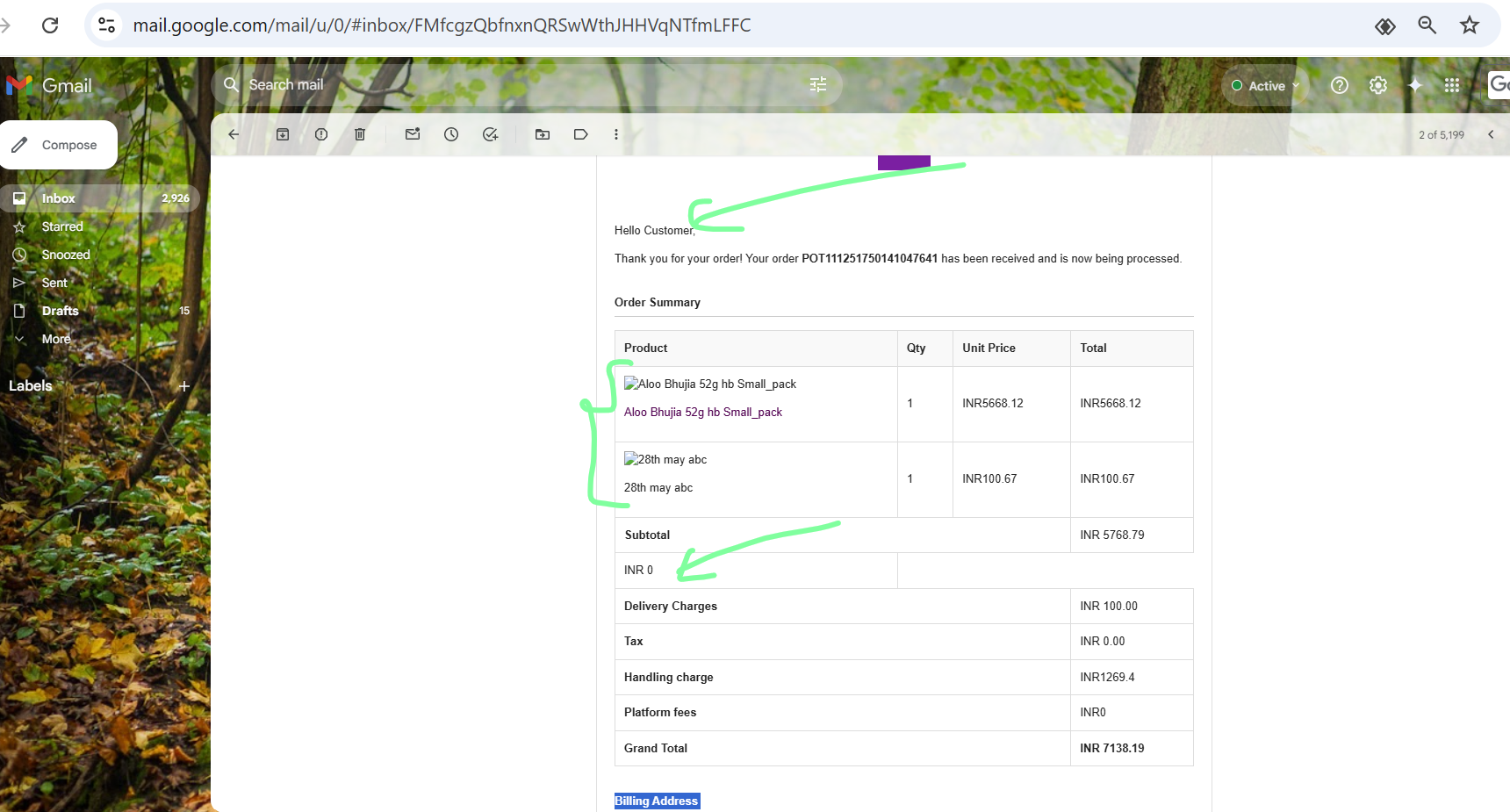Click the Move to folder icon
Image resolution: width=1510 pixels, height=812 pixels.
pos(543,134)
